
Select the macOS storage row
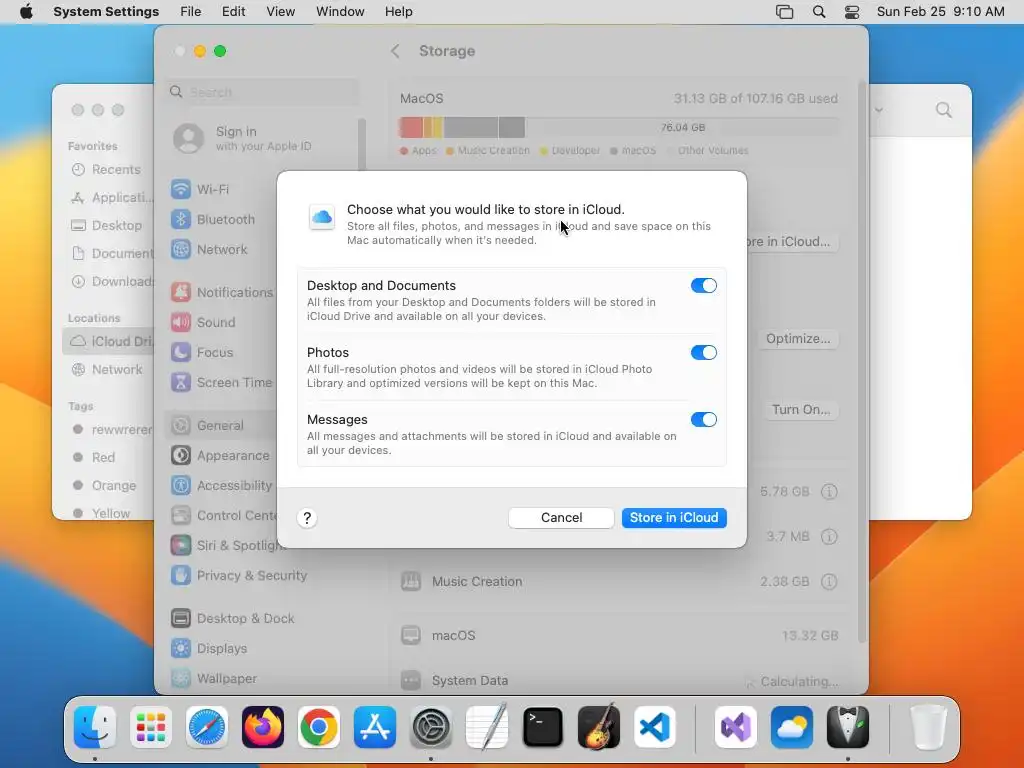click(x=619, y=635)
